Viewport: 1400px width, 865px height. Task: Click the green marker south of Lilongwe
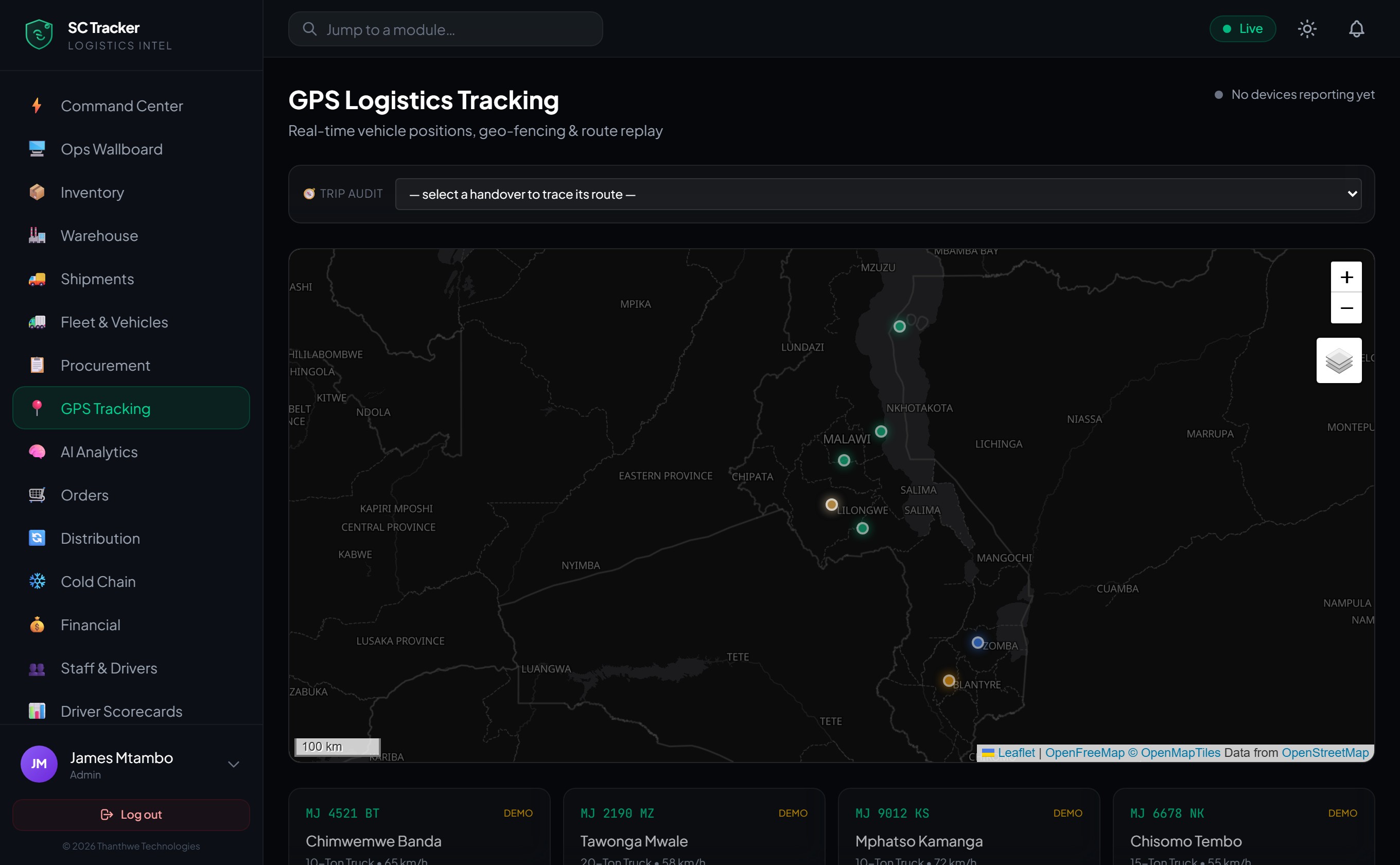(x=863, y=528)
